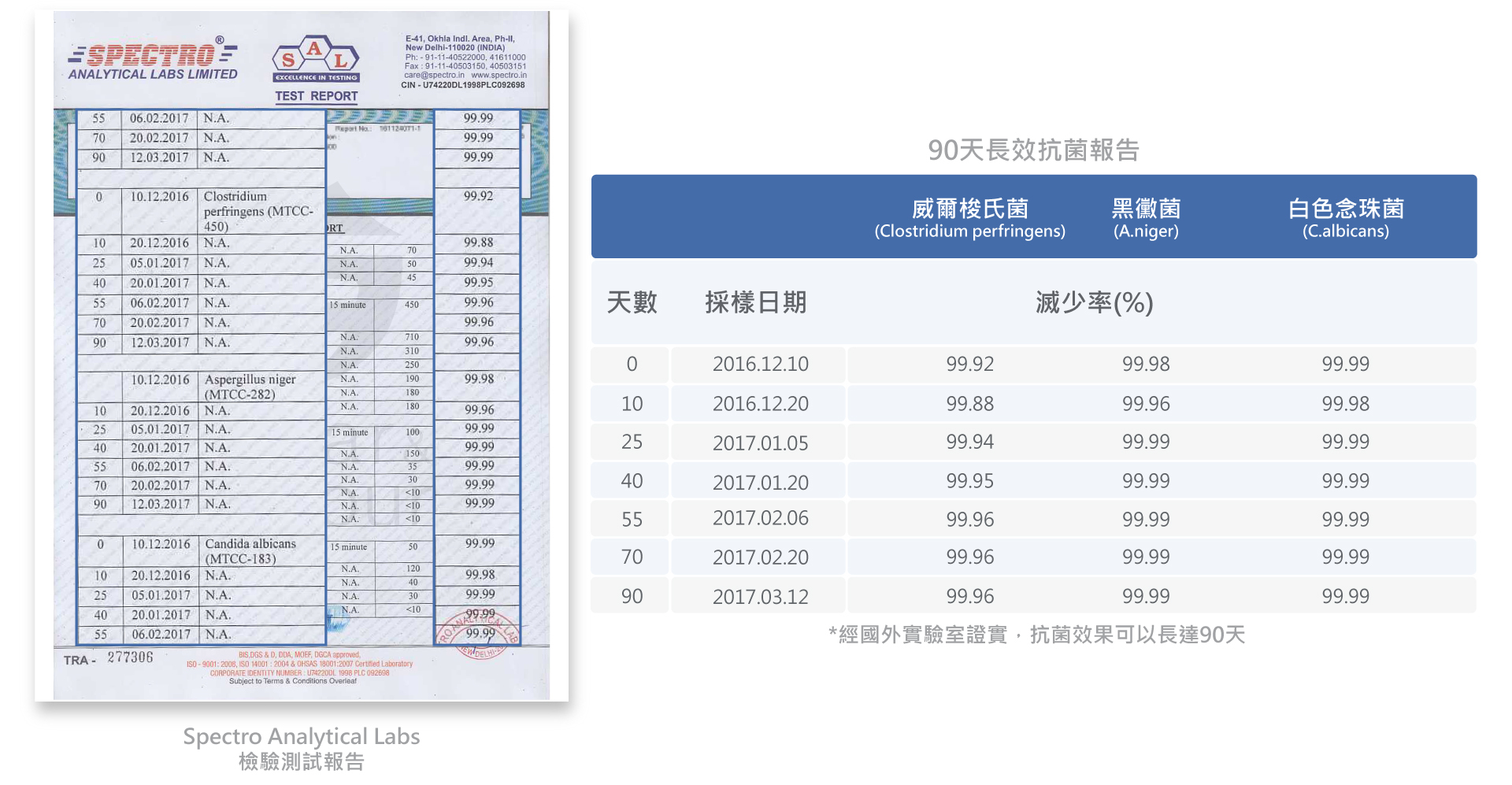Select the 黑黴菌 A.niger column header
This screenshot has height=785, width=1512.
1145,218
